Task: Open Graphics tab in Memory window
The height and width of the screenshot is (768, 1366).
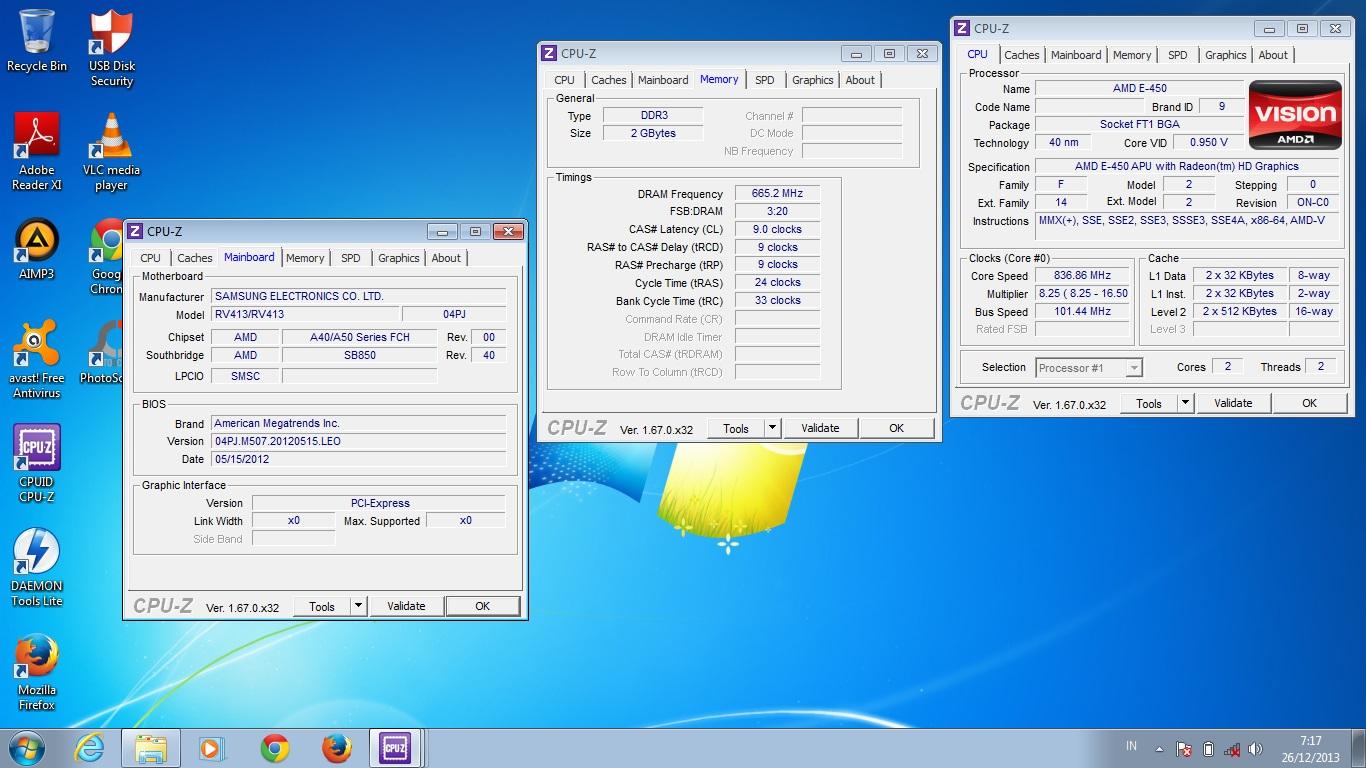Action: (812, 80)
